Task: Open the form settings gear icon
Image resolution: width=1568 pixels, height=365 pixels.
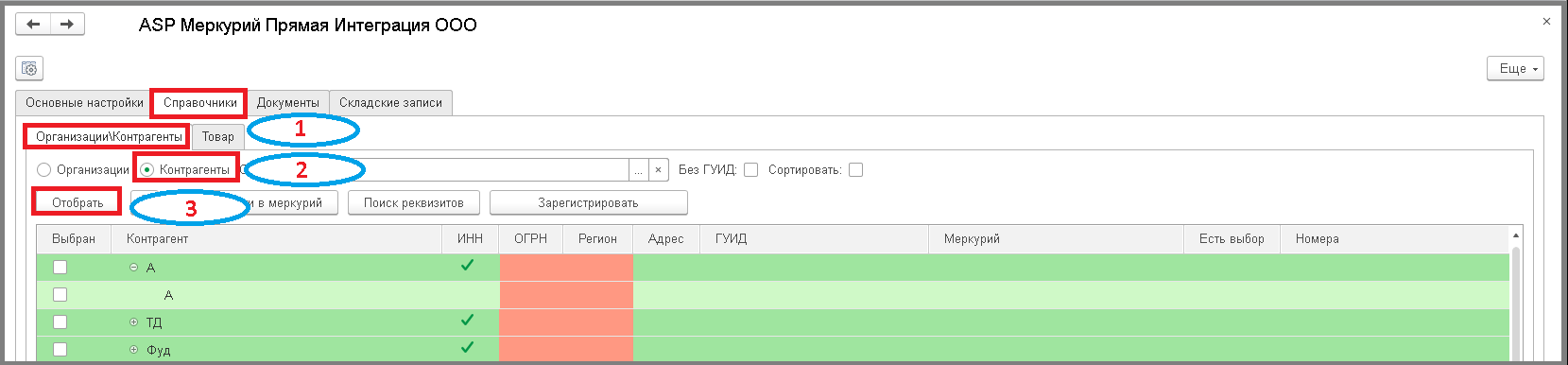Action: pyautogui.click(x=29, y=69)
